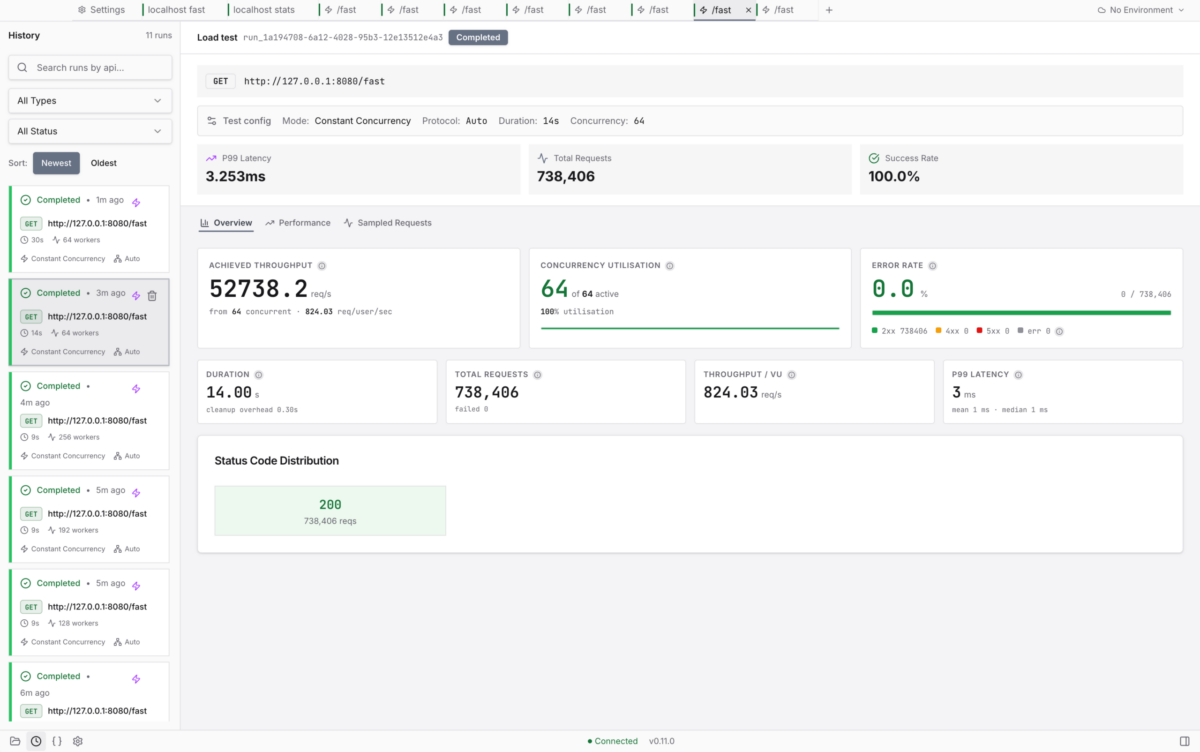Click the run ID run_1a194708 text
Image resolution: width=1200 pixels, height=752 pixels.
pyautogui.click(x=343, y=38)
